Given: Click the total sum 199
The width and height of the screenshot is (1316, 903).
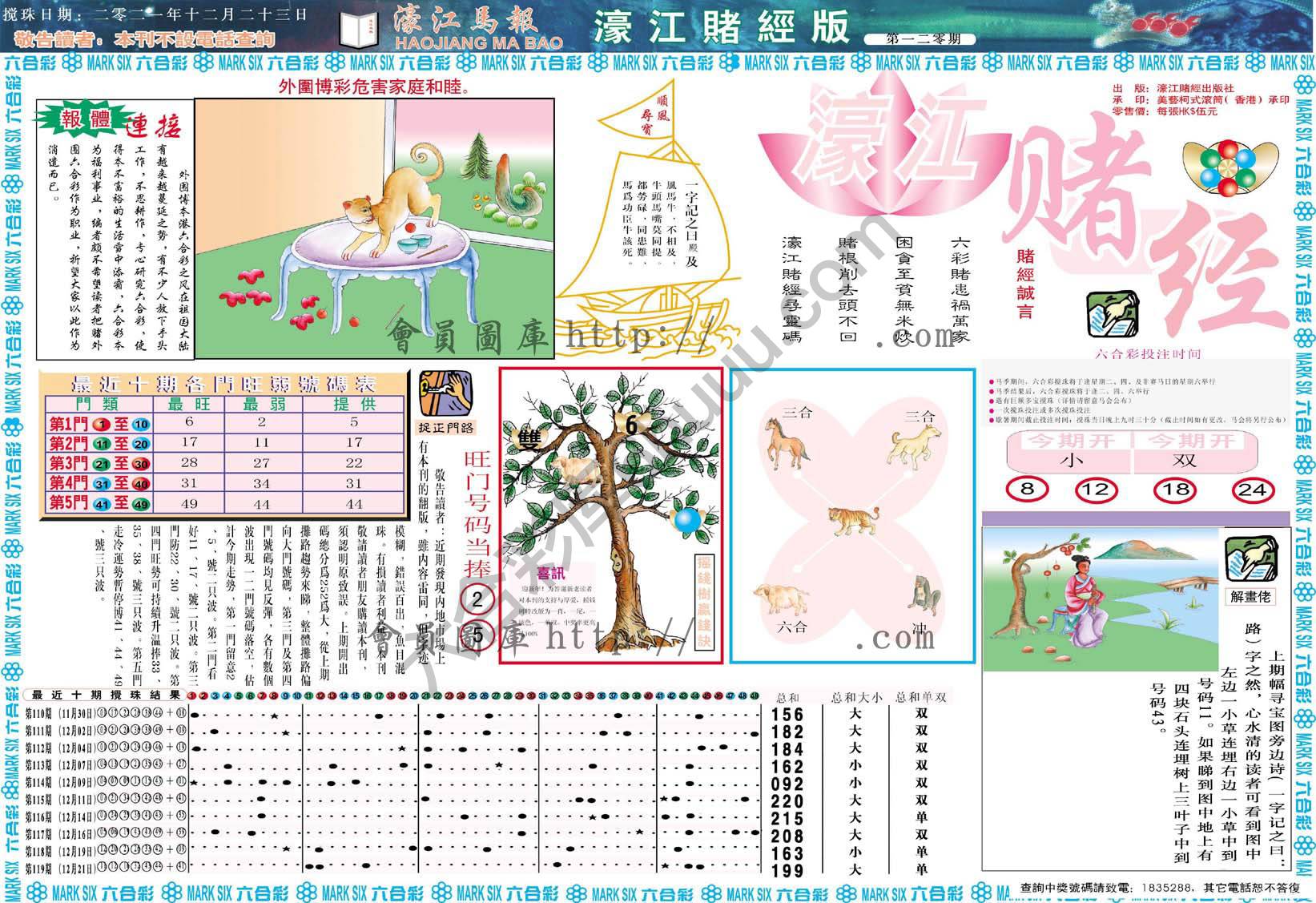Looking at the screenshot, I should [x=787, y=870].
